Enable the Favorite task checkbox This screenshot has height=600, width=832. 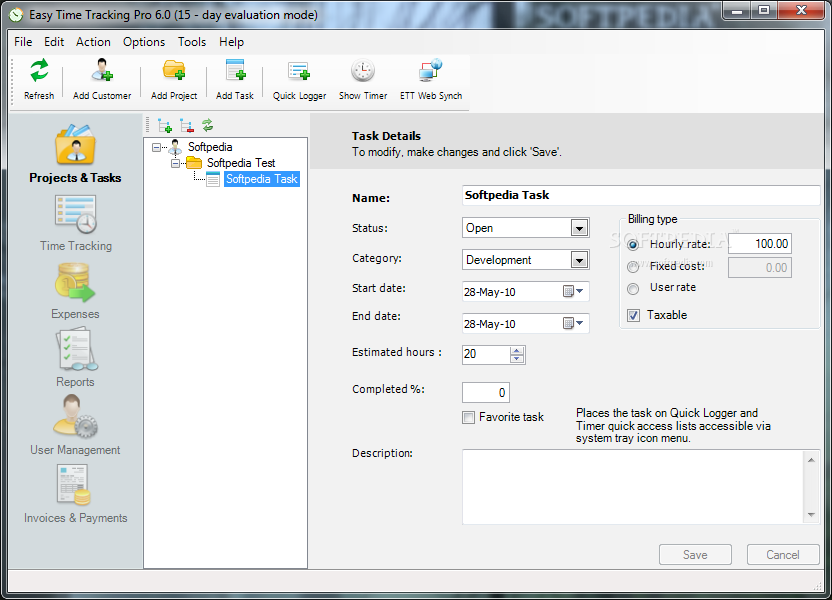[x=469, y=418]
